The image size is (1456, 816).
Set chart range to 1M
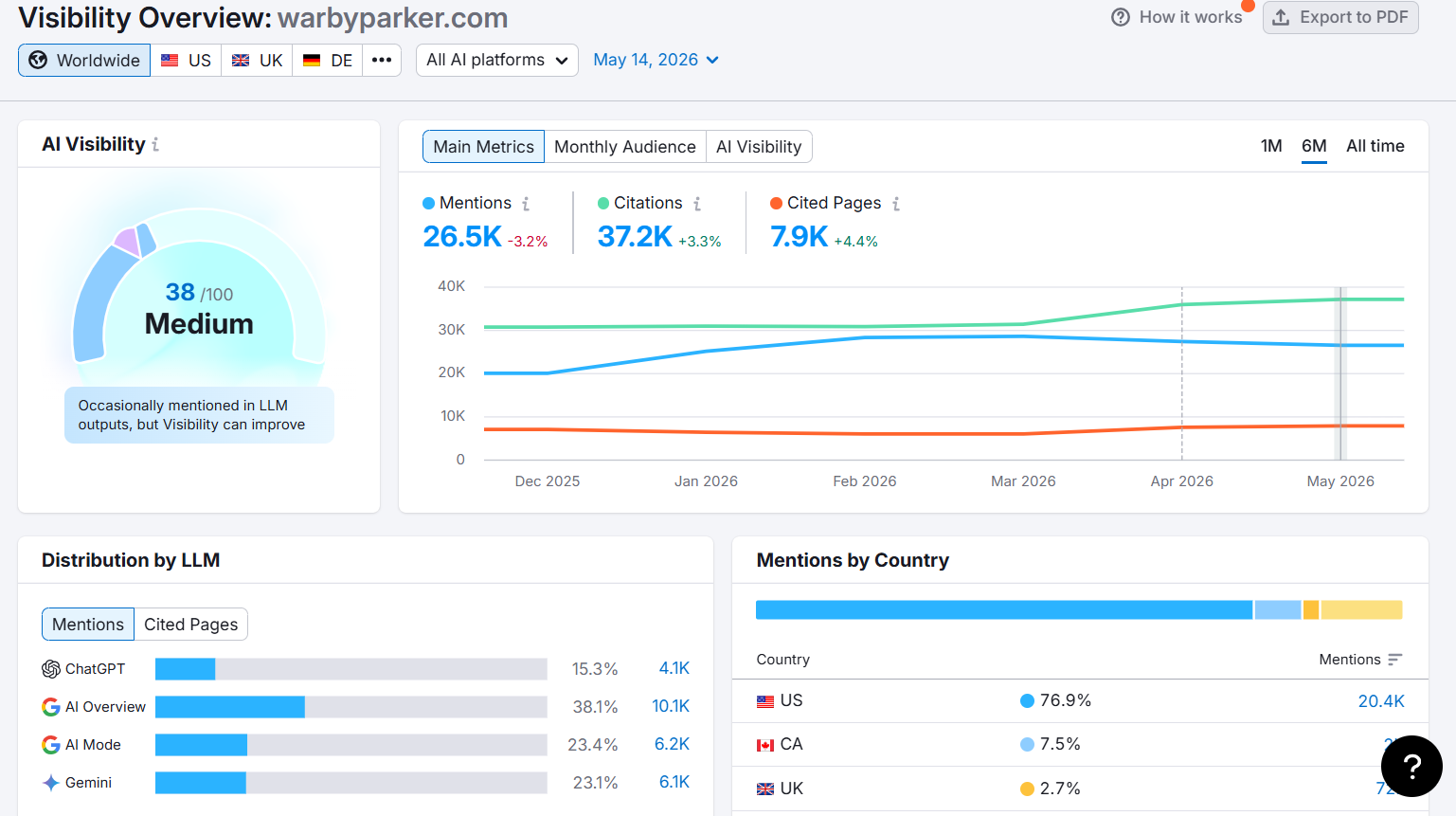click(1271, 146)
